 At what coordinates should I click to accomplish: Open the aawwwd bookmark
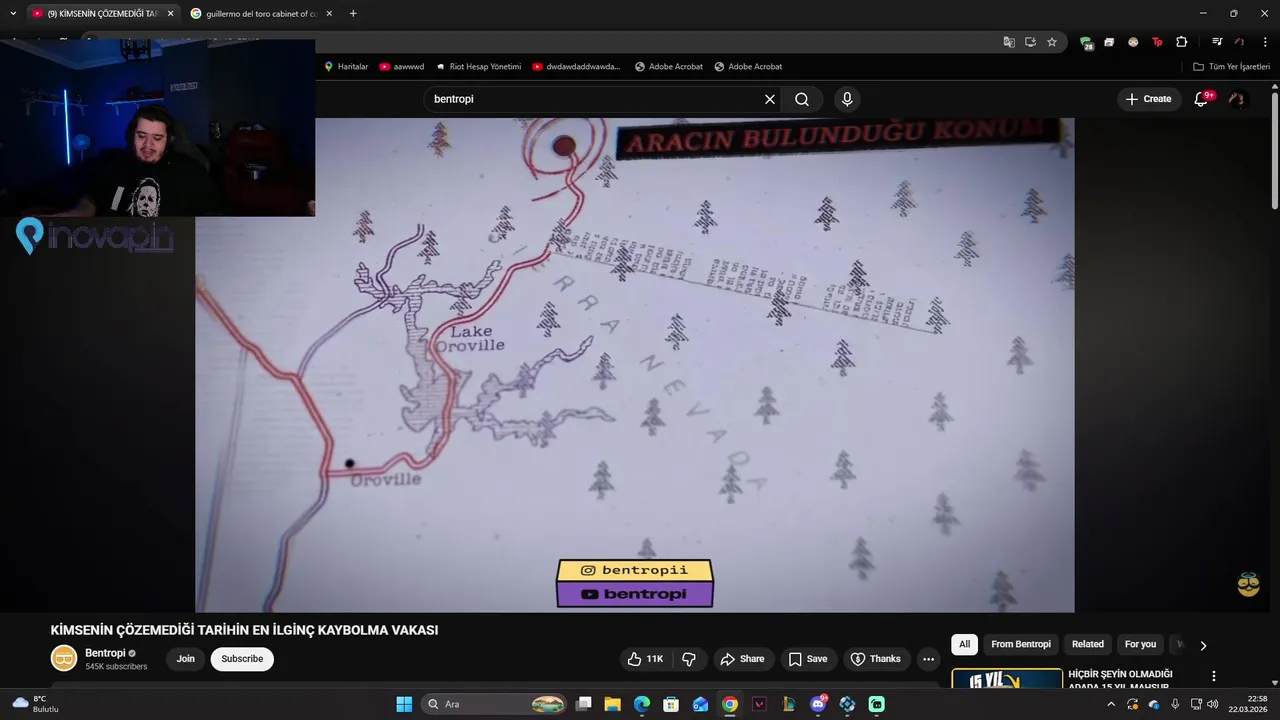tap(402, 66)
